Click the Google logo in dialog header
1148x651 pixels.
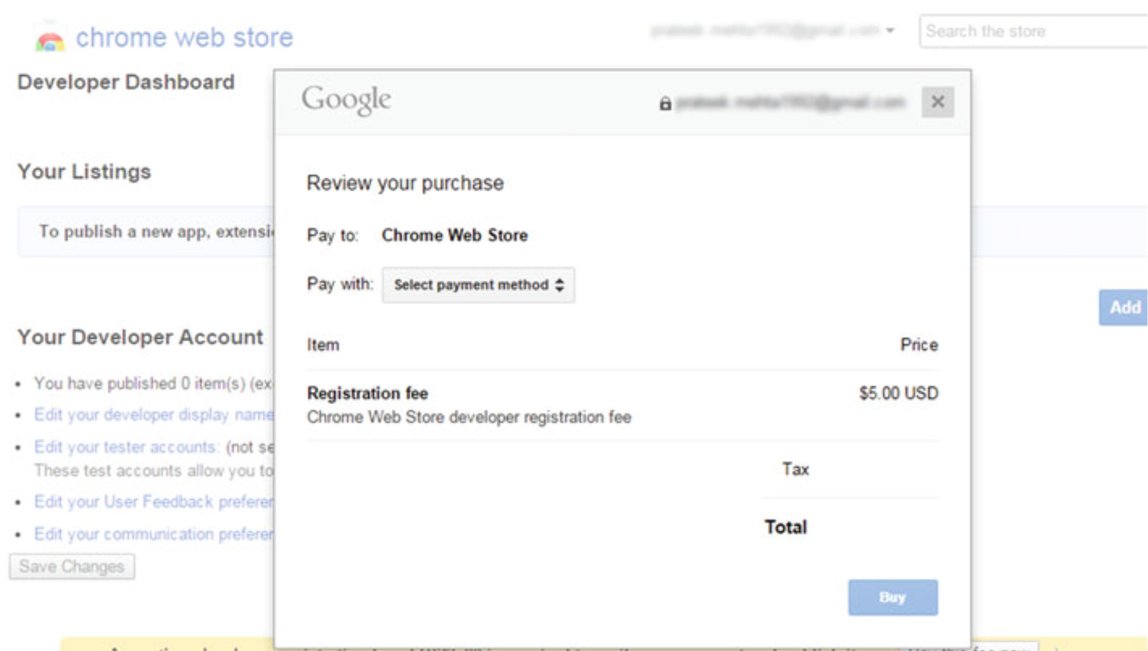pyautogui.click(x=346, y=100)
